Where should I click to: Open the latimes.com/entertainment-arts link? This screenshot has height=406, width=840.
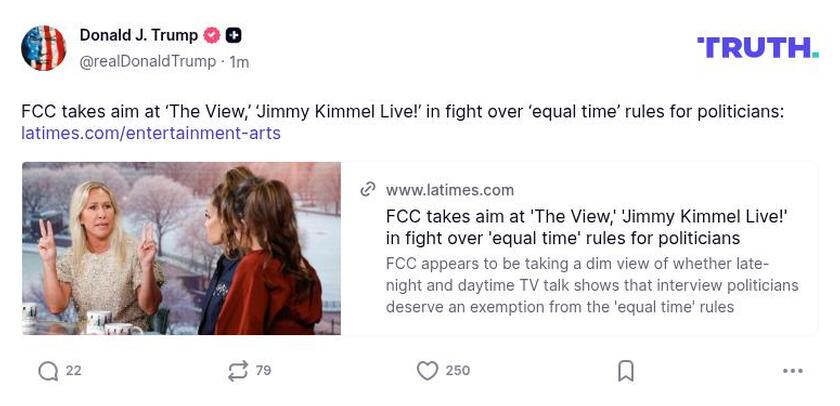(x=150, y=133)
